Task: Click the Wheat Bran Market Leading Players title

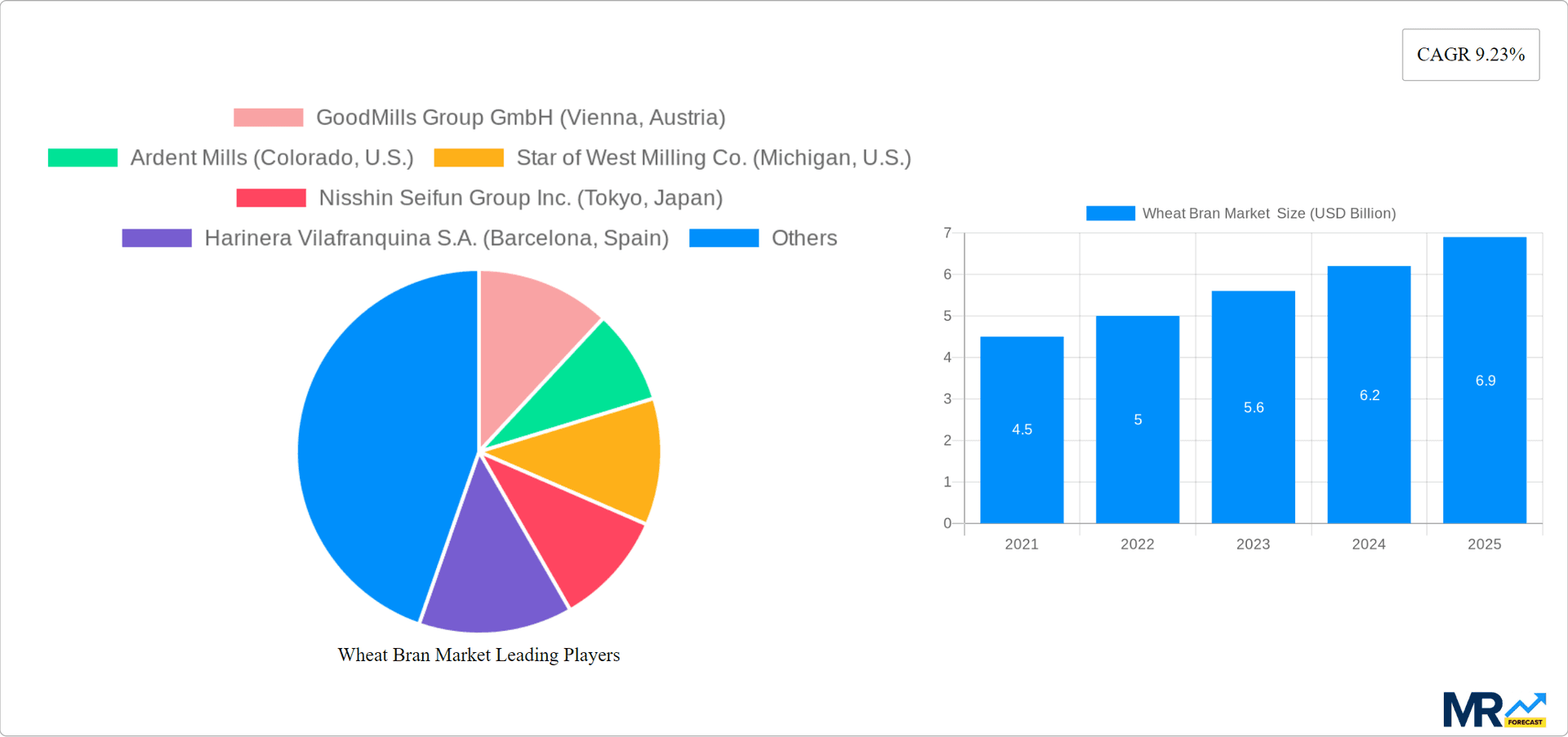Action: 479,655
